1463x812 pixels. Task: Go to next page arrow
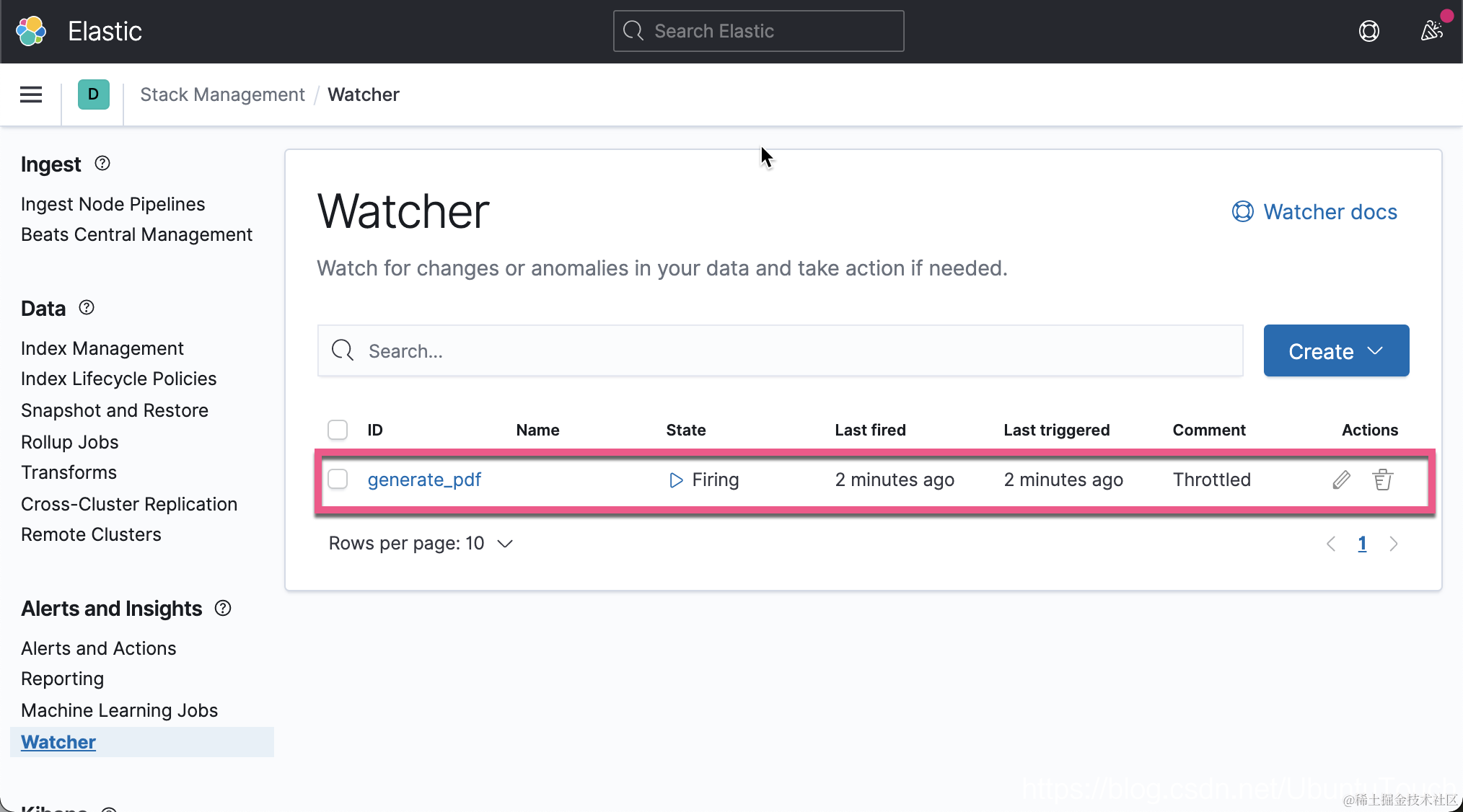click(x=1393, y=544)
